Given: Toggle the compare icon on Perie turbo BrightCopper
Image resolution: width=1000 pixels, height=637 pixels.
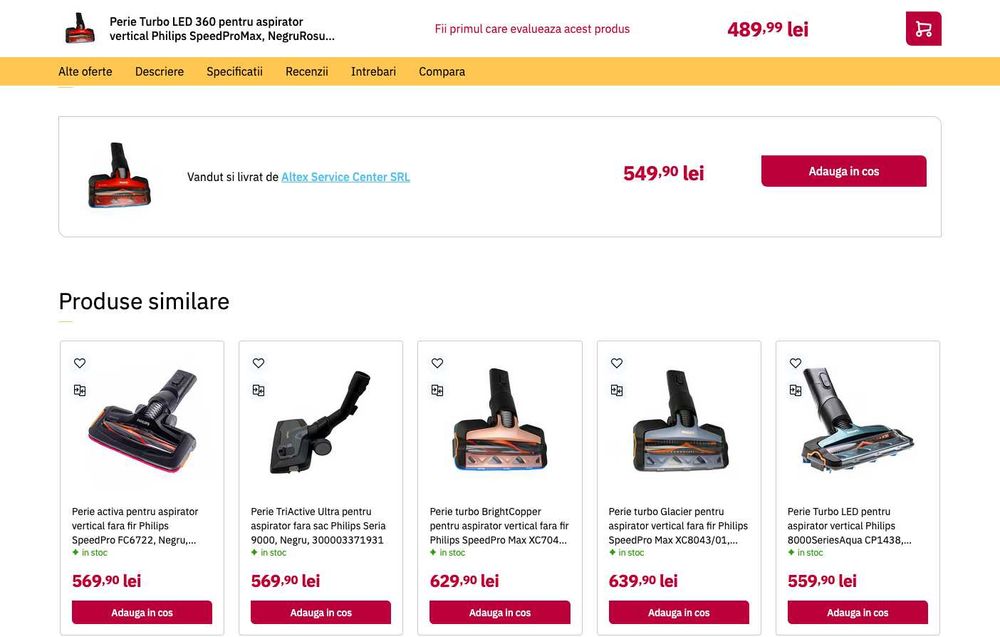Looking at the screenshot, I should (x=437, y=390).
